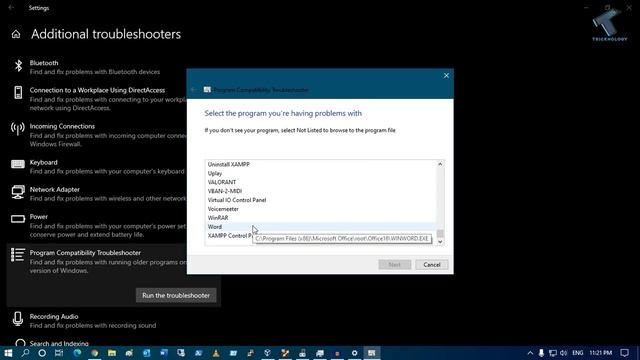This screenshot has height=360, width=640.
Task: Open the Settings gear taskbar icon
Action: pyautogui.click(x=354, y=353)
